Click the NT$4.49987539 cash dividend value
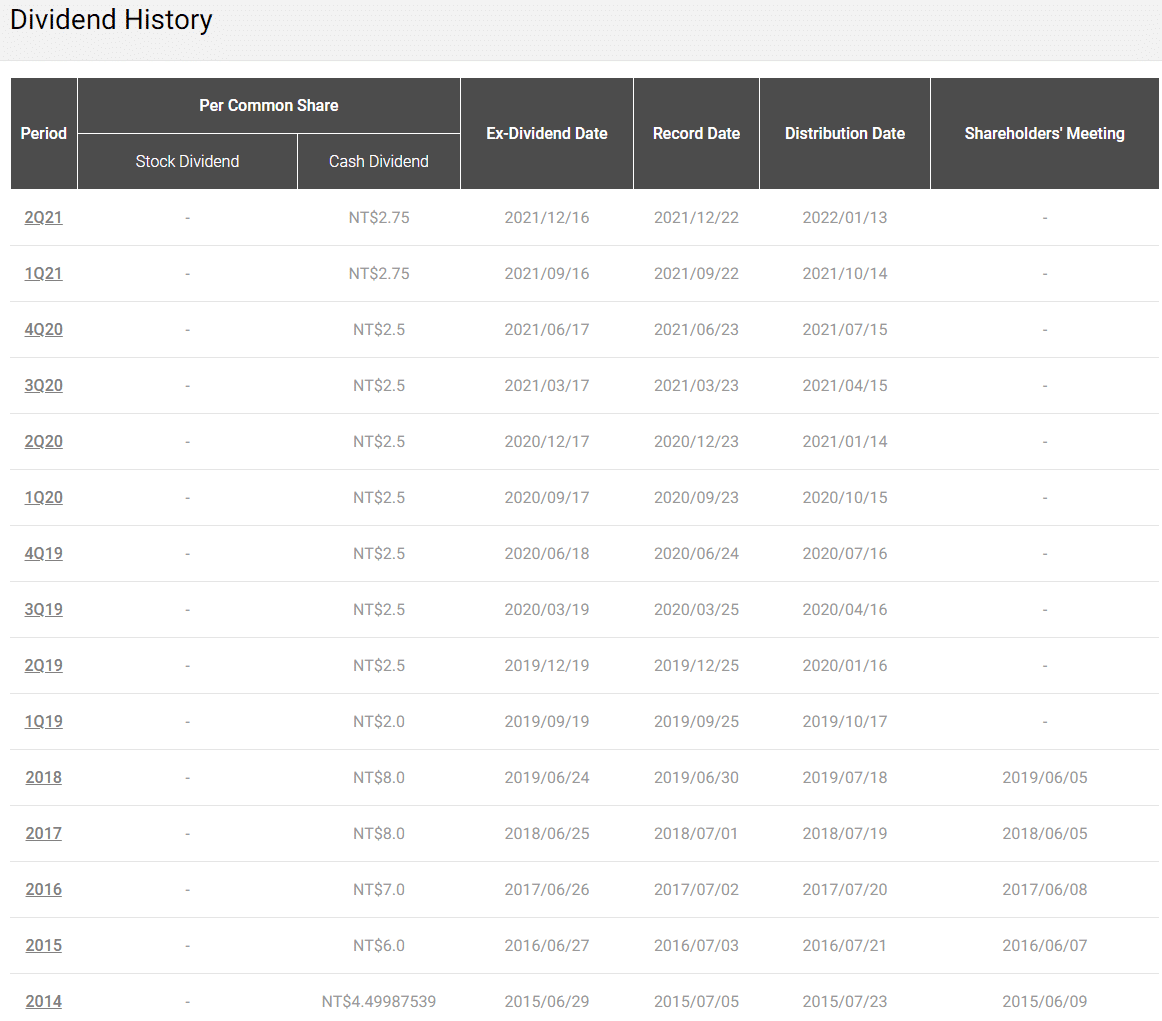This screenshot has width=1162, height=1021. pyautogui.click(x=378, y=1001)
